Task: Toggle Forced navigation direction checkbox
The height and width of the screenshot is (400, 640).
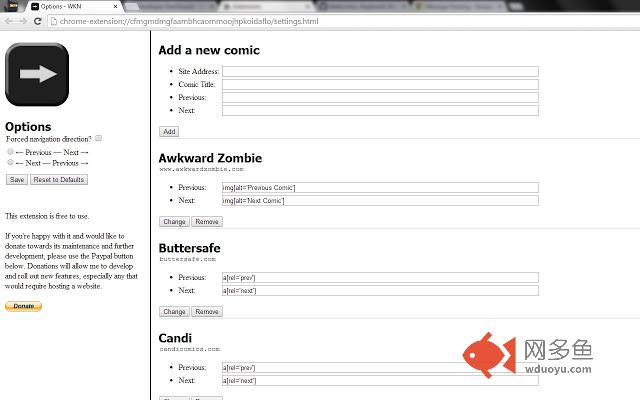Action: coord(98,138)
